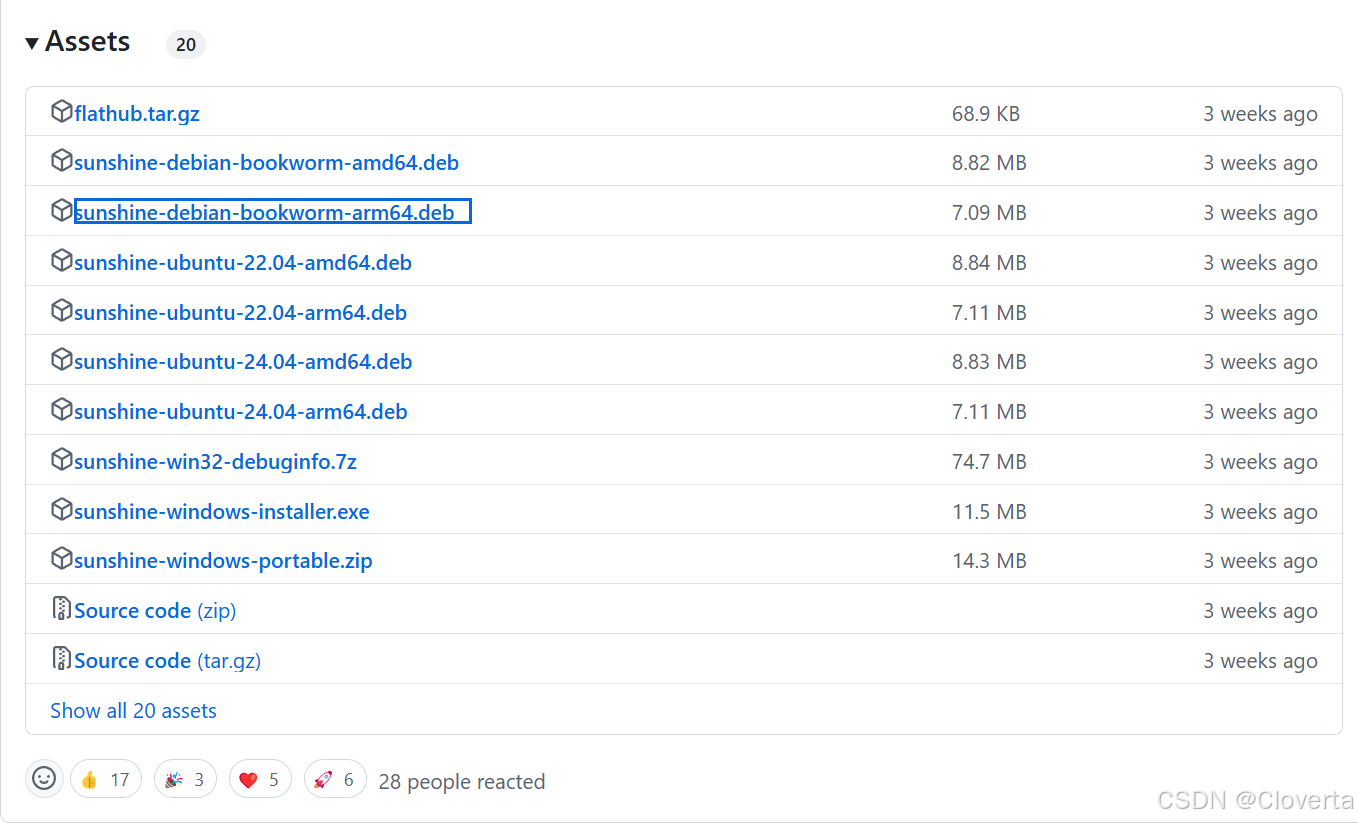Click '3 weeks ago' on flathub.tar.gz row
Image resolution: width=1358 pixels, height=823 pixels.
(x=1260, y=114)
